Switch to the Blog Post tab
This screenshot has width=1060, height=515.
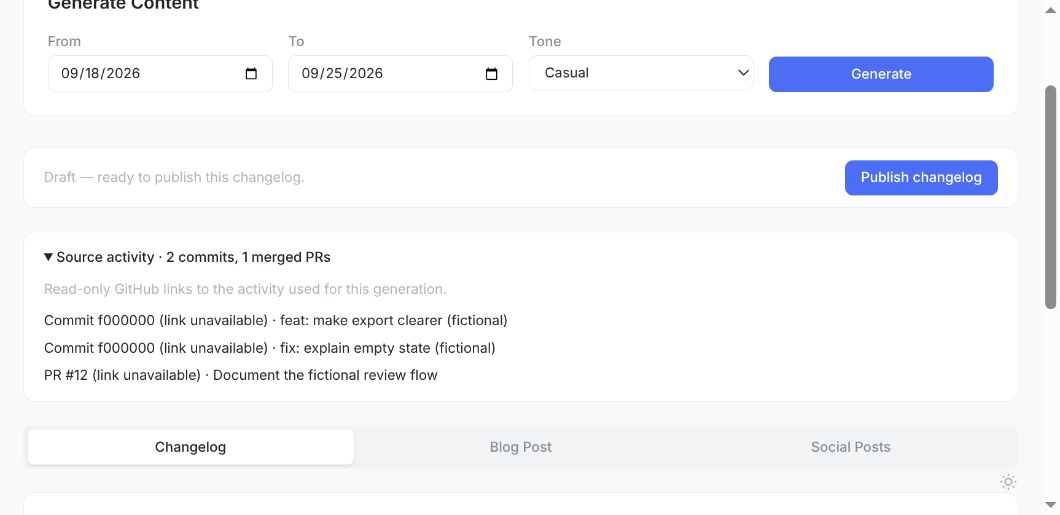521,447
